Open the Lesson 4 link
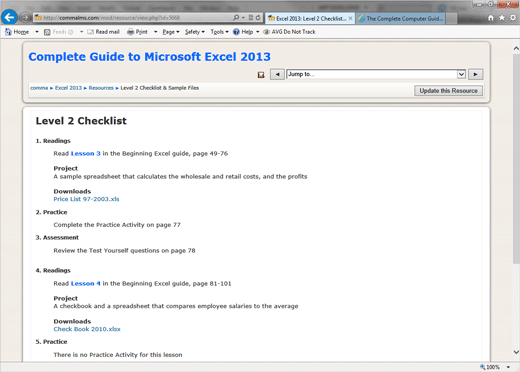 (86, 284)
